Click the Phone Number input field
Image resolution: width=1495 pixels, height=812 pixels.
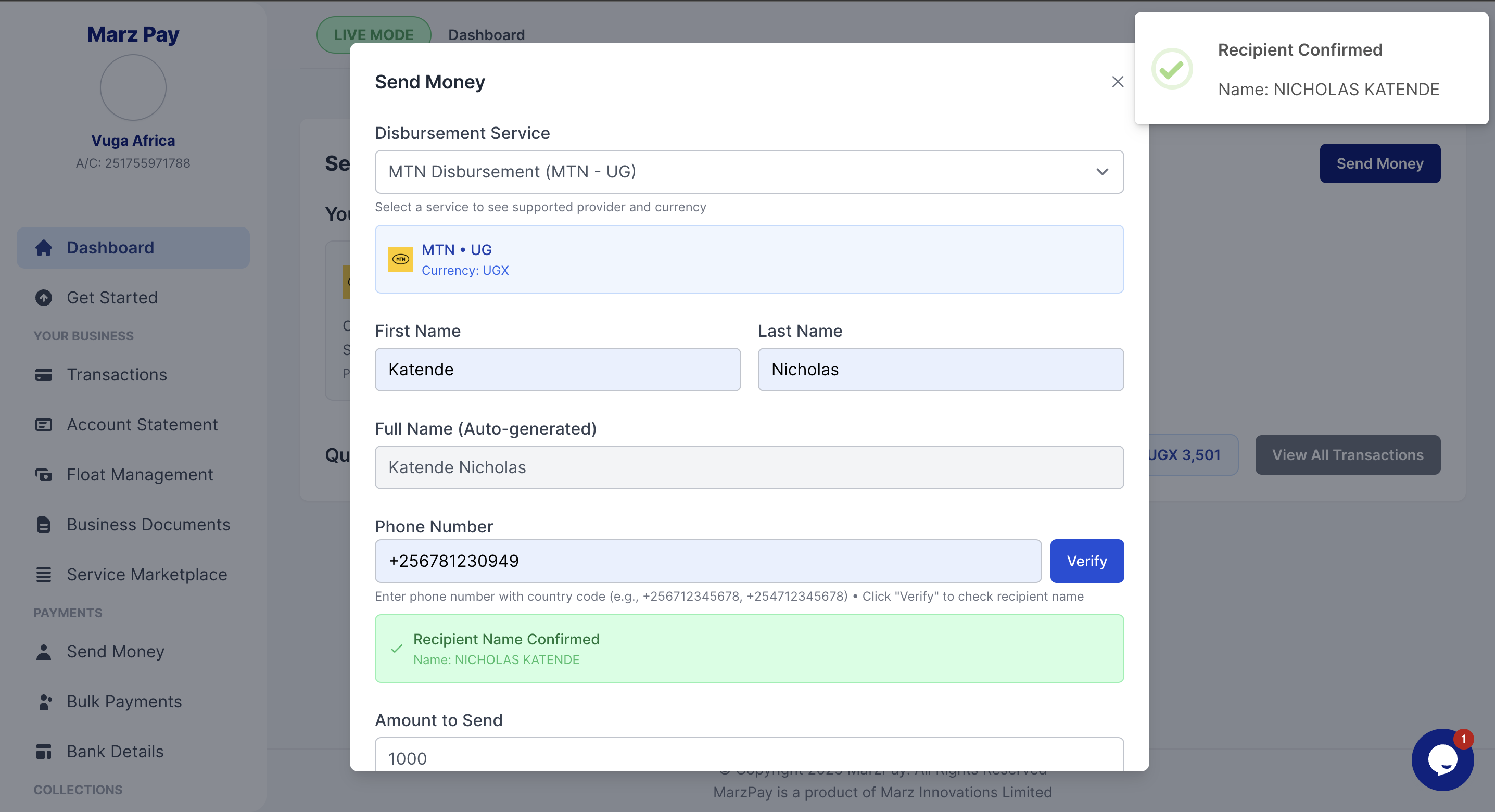707,561
